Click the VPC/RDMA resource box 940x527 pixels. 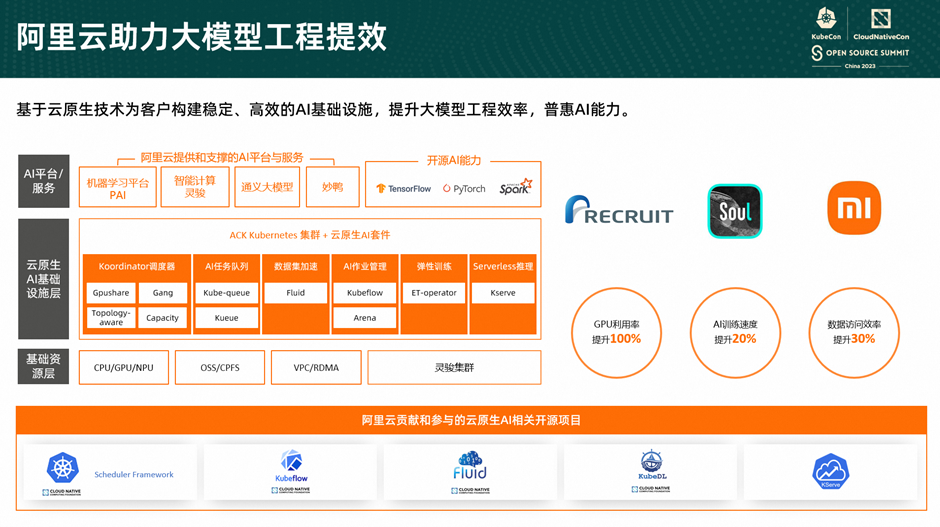point(316,368)
